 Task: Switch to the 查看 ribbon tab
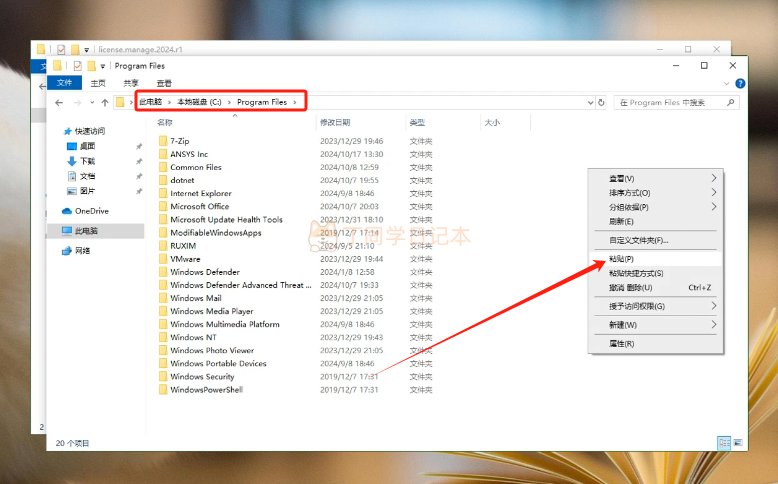[164, 83]
